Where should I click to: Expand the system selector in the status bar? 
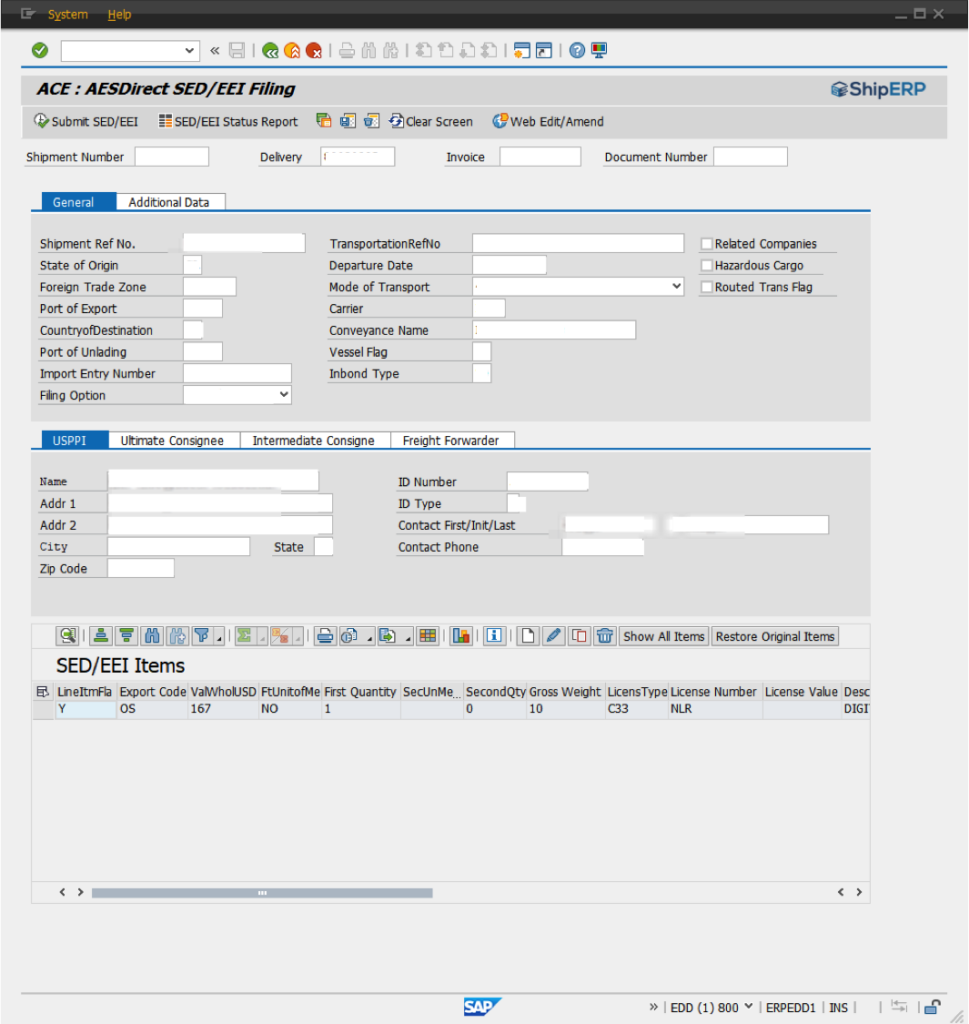pyautogui.click(x=748, y=1006)
